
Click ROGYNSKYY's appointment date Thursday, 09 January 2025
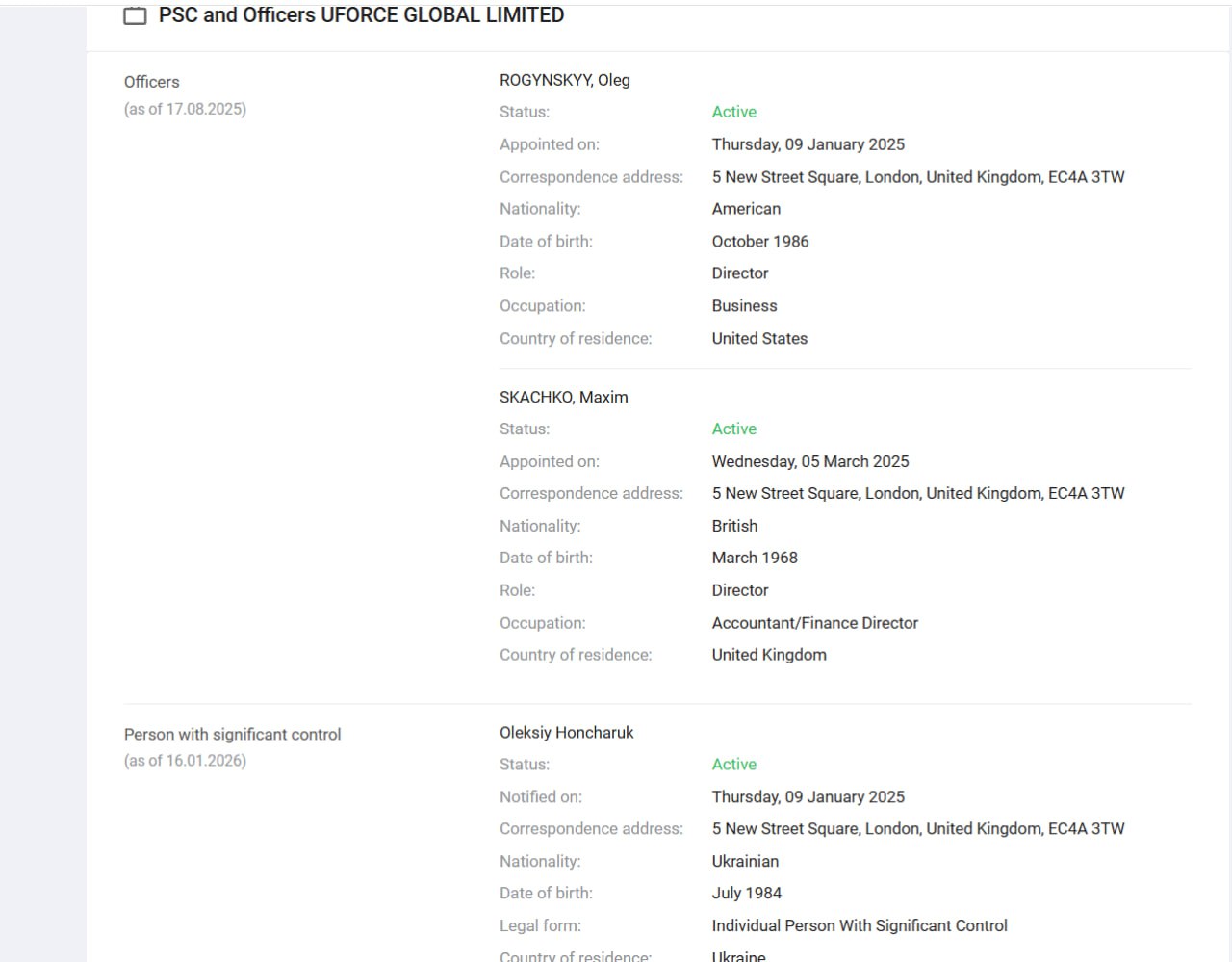click(x=808, y=144)
